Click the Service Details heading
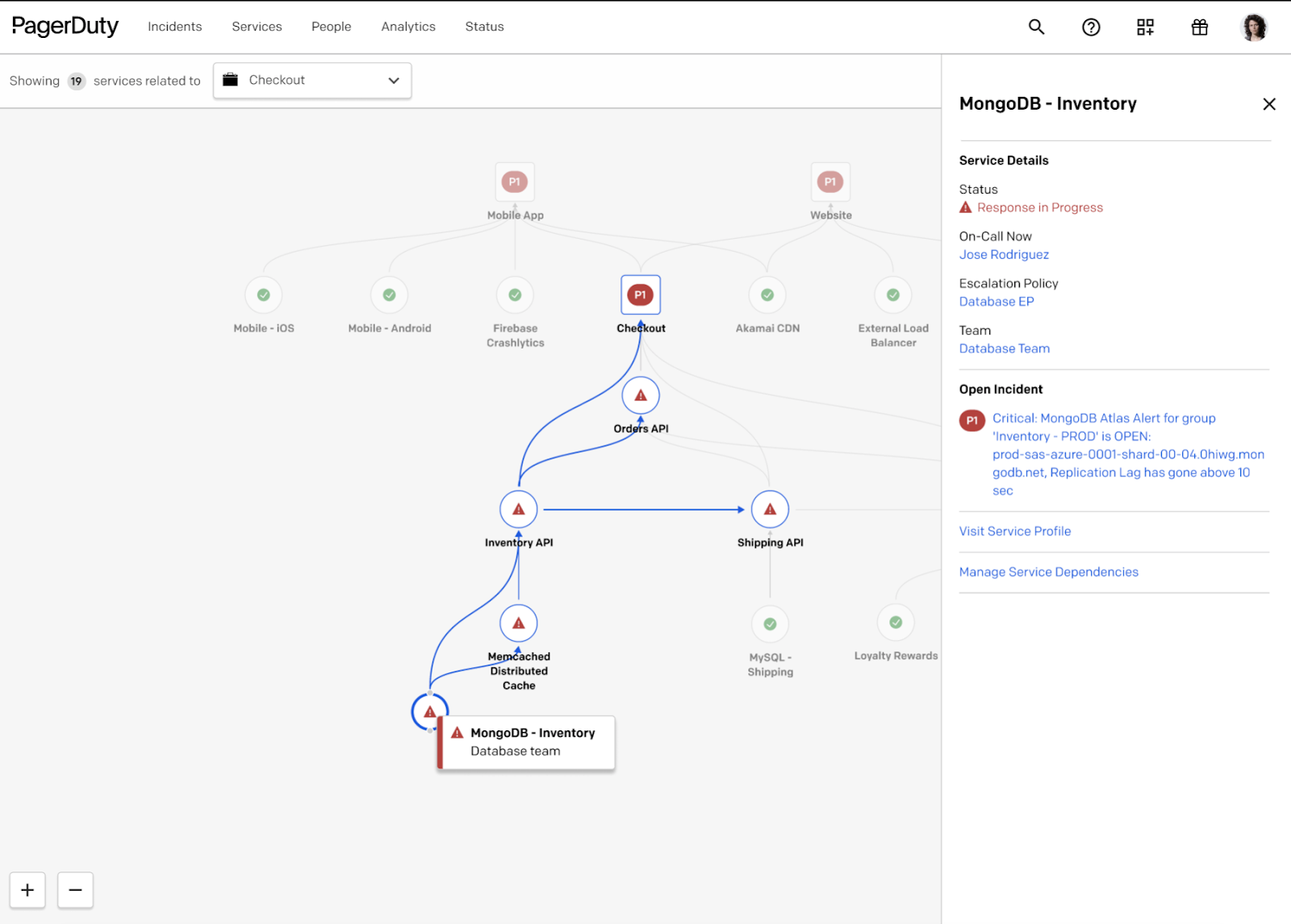The image size is (1291, 924). pyautogui.click(x=1004, y=161)
